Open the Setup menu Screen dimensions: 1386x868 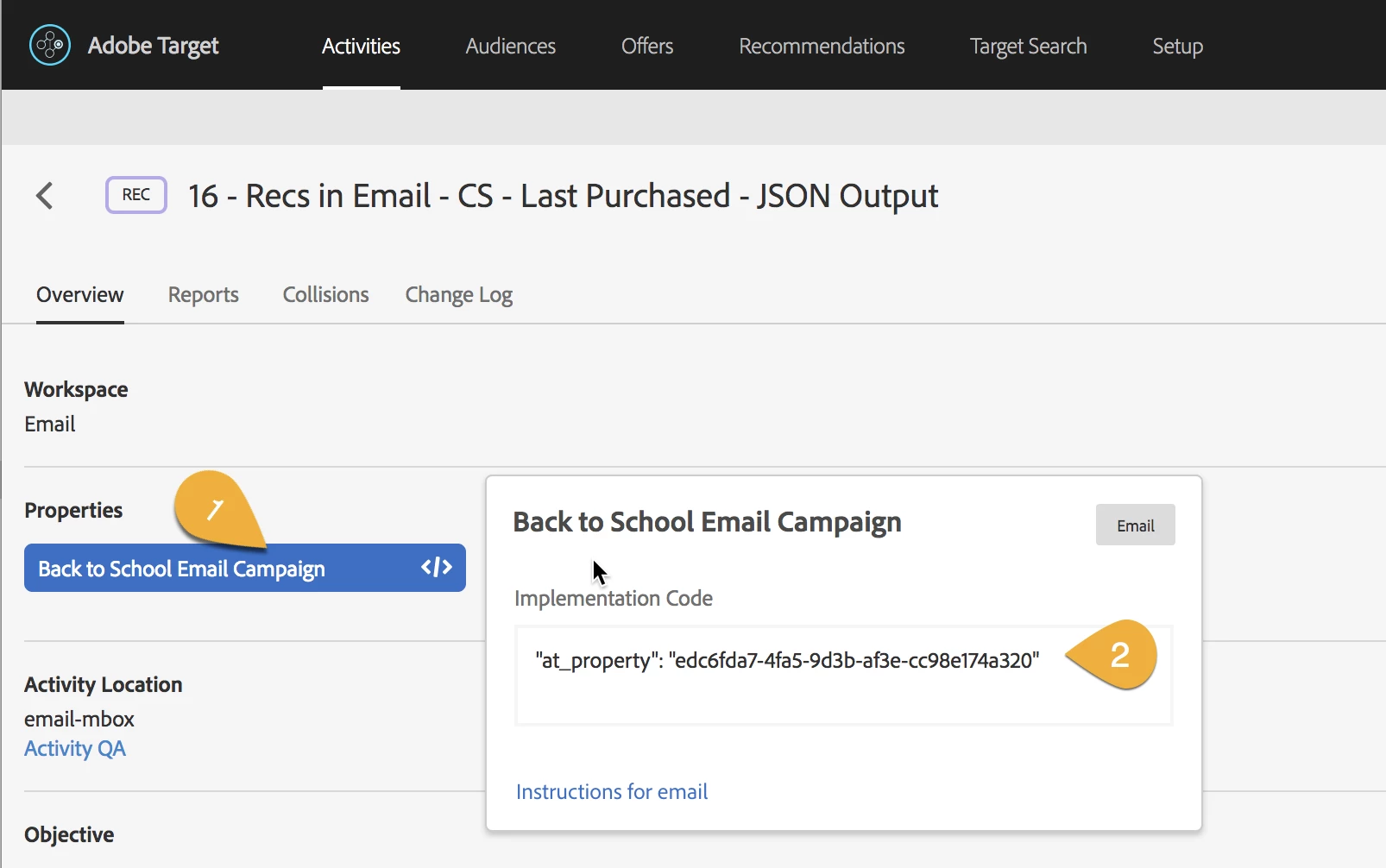[x=1177, y=46]
